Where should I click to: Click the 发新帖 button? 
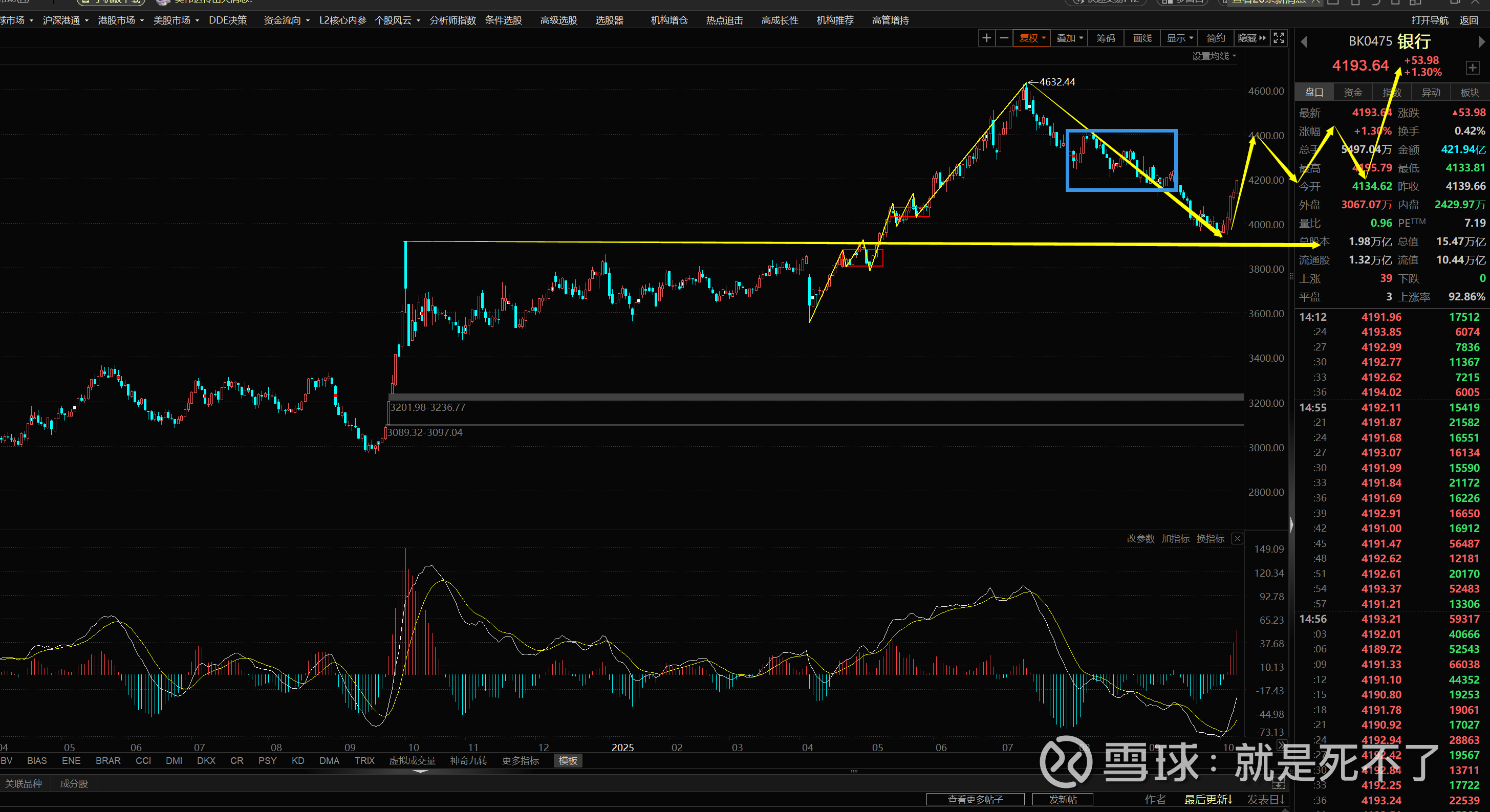pos(1063,799)
